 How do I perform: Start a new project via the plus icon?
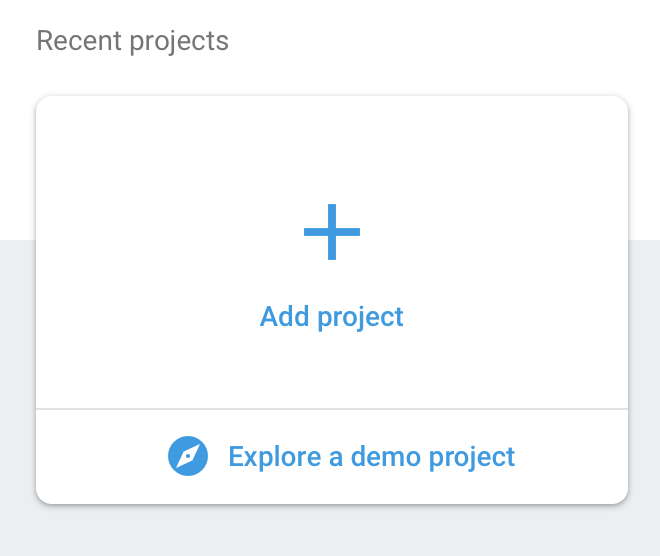(x=332, y=232)
